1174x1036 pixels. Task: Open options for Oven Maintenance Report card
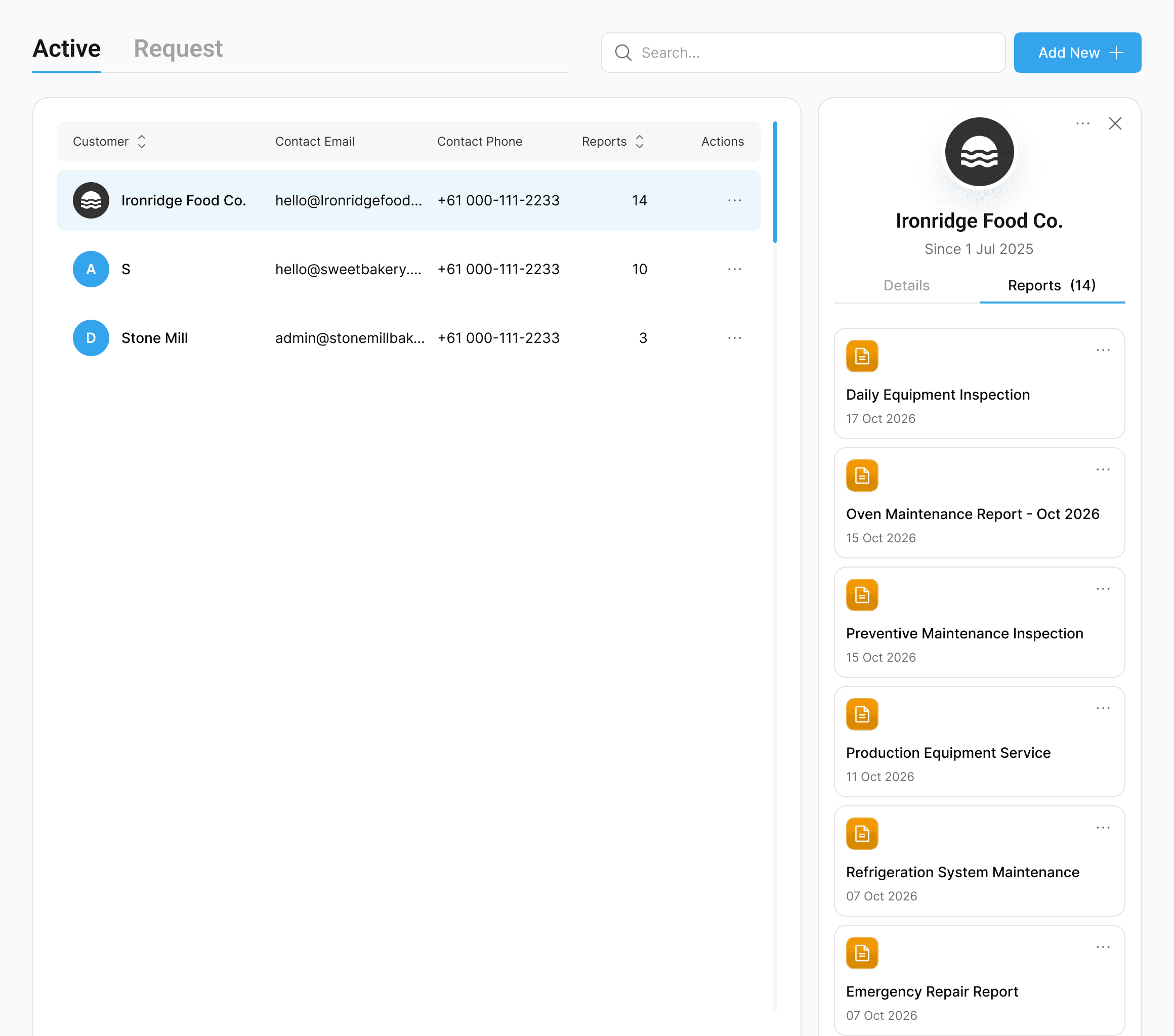pos(1102,470)
